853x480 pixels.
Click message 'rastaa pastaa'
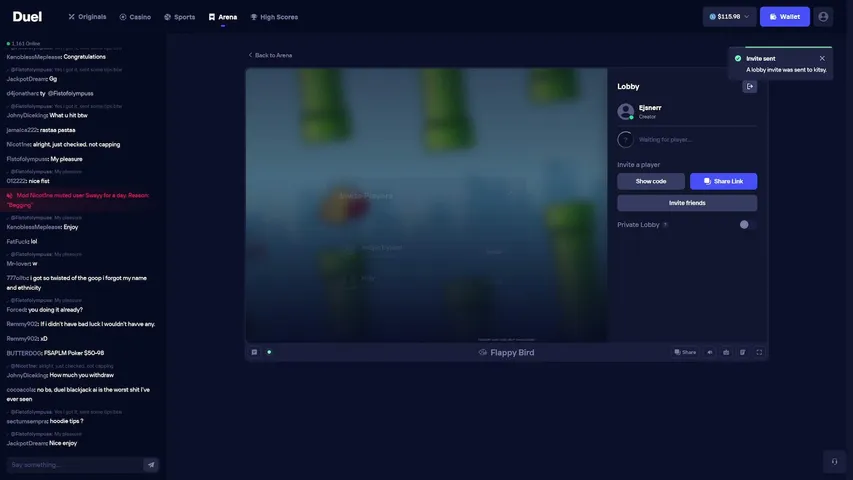click(58, 130)
